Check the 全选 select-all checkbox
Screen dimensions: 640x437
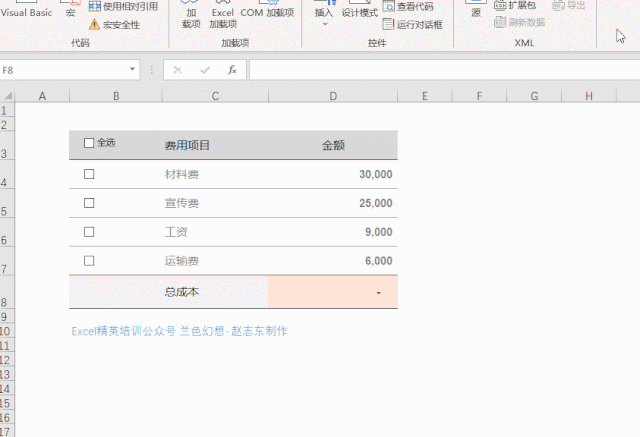coord(89,144)
